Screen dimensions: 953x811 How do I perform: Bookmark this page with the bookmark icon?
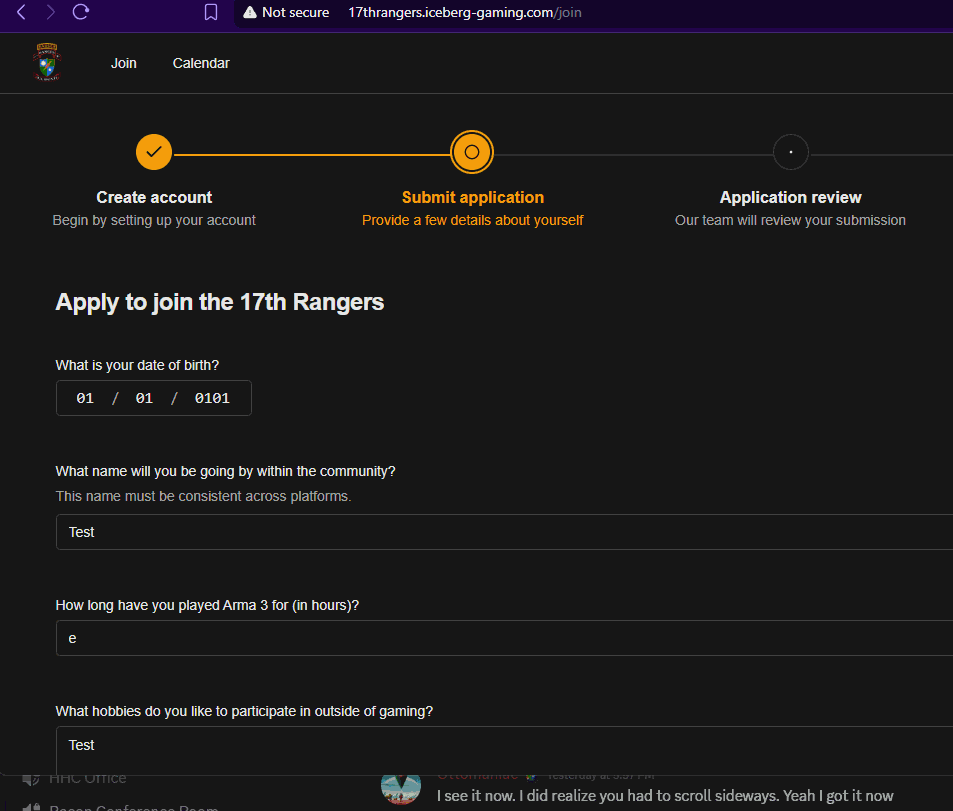point(211,13)
